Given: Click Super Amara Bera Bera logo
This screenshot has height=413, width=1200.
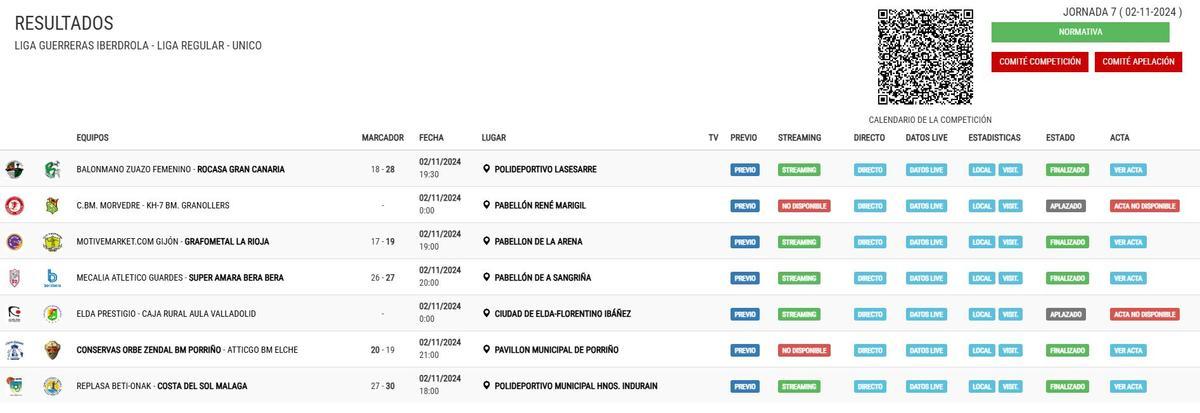Looking at the screenshot, I should (x=52, y=277).
